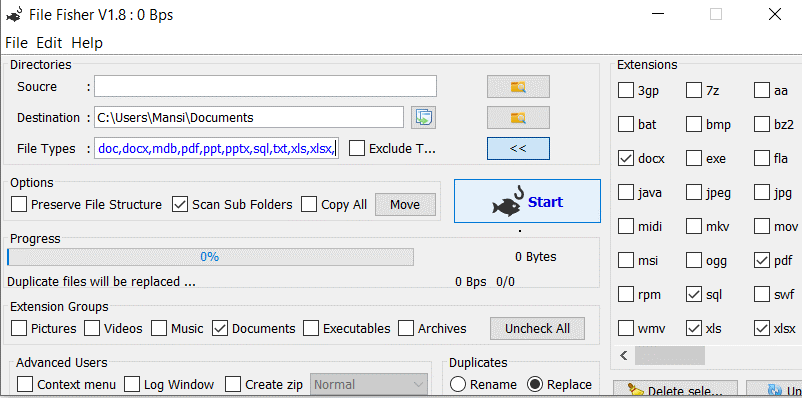Click the Destination folder browse icon
Screen dimensions: 802x398
click(518, 118)
